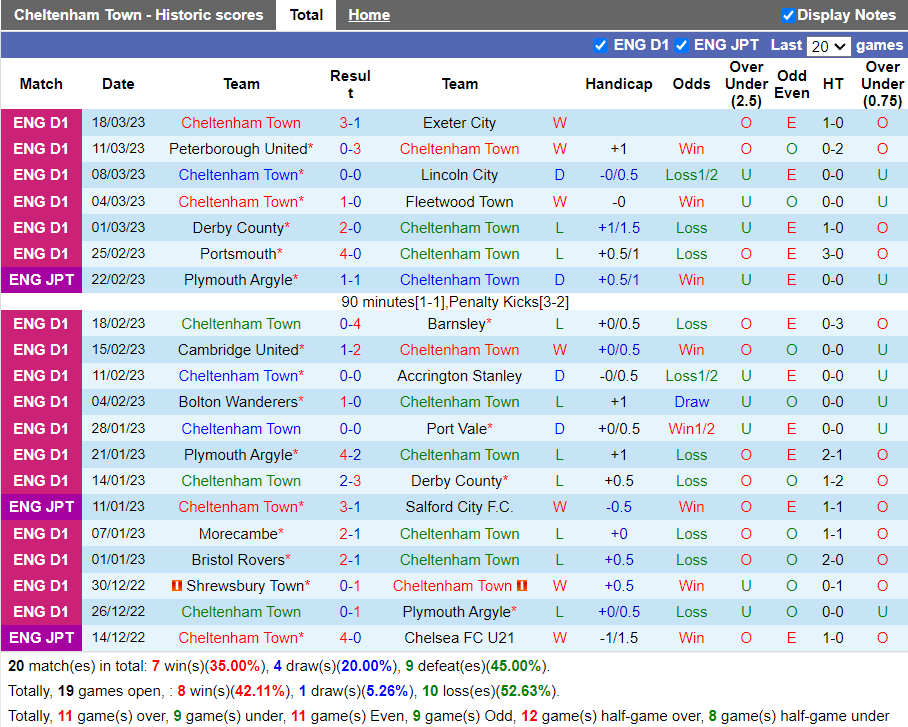Click the fire icon beside Cheltenham Town on 30/12/22
The width and height of the screenshot is (908, 727).
click(522, 585)
